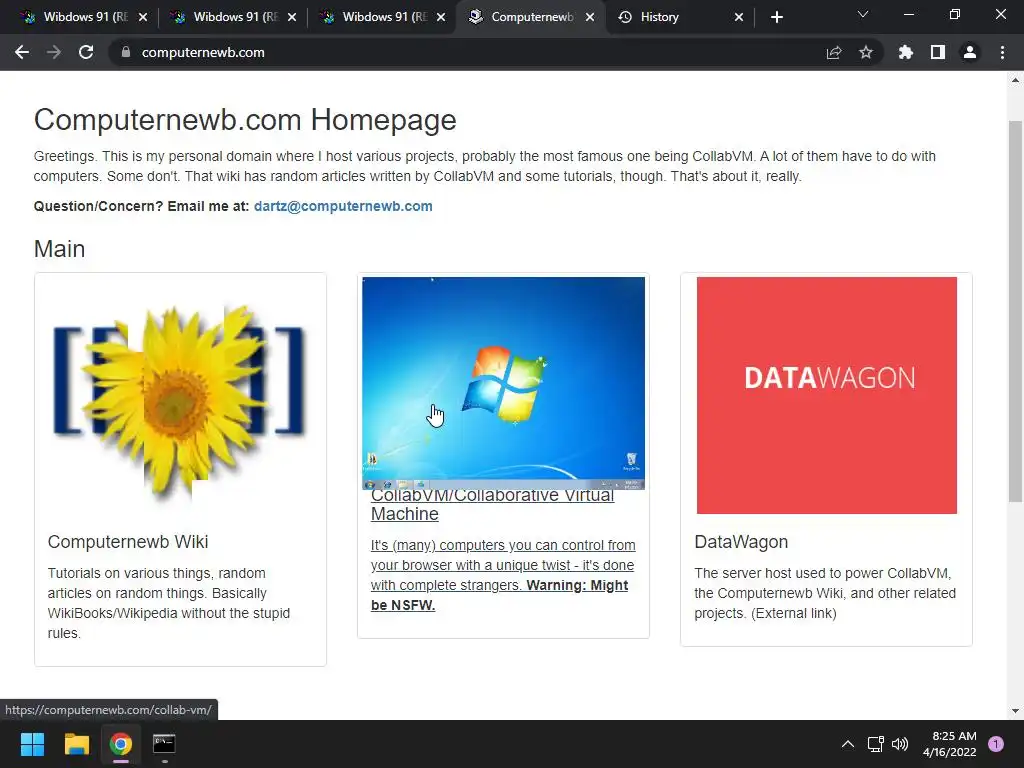Open the Chrome profile icon

tap(970, 52)
